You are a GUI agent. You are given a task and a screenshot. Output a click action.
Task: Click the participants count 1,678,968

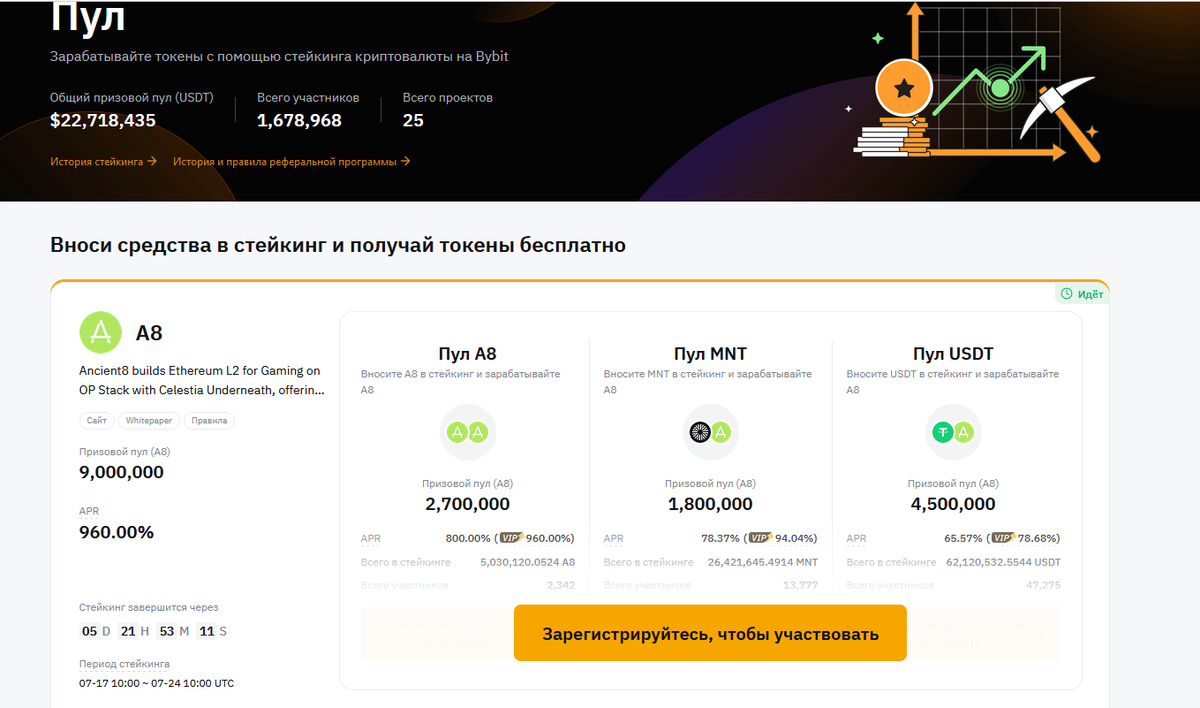pos(299,121)
